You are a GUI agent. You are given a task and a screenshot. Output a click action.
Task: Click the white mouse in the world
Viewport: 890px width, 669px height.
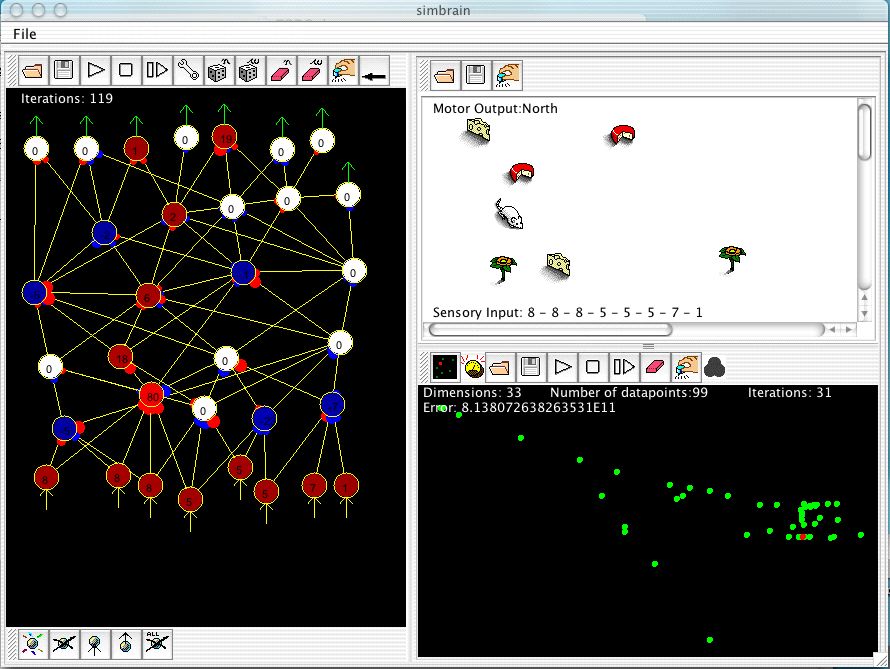509,213
